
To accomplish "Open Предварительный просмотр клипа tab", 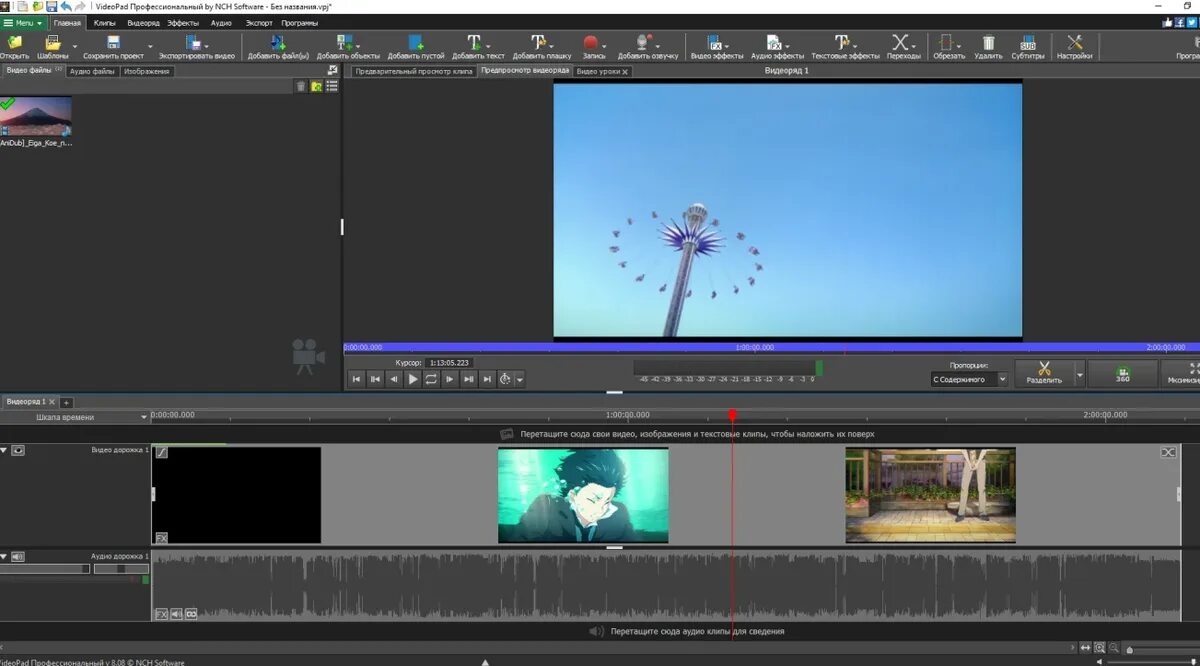I will pyautogui.click(x=413, y=72).
